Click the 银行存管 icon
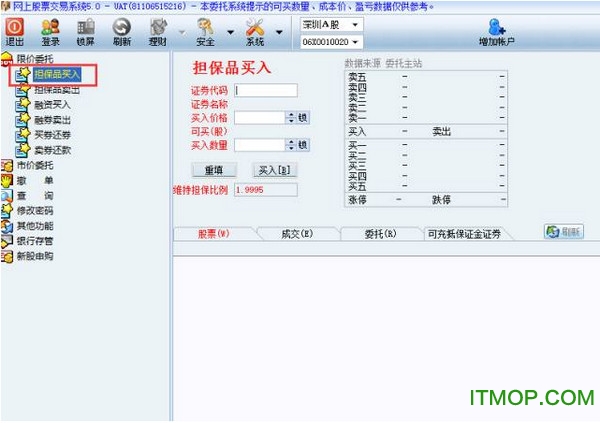Screen dimensions: 600x423 (7, 241)
